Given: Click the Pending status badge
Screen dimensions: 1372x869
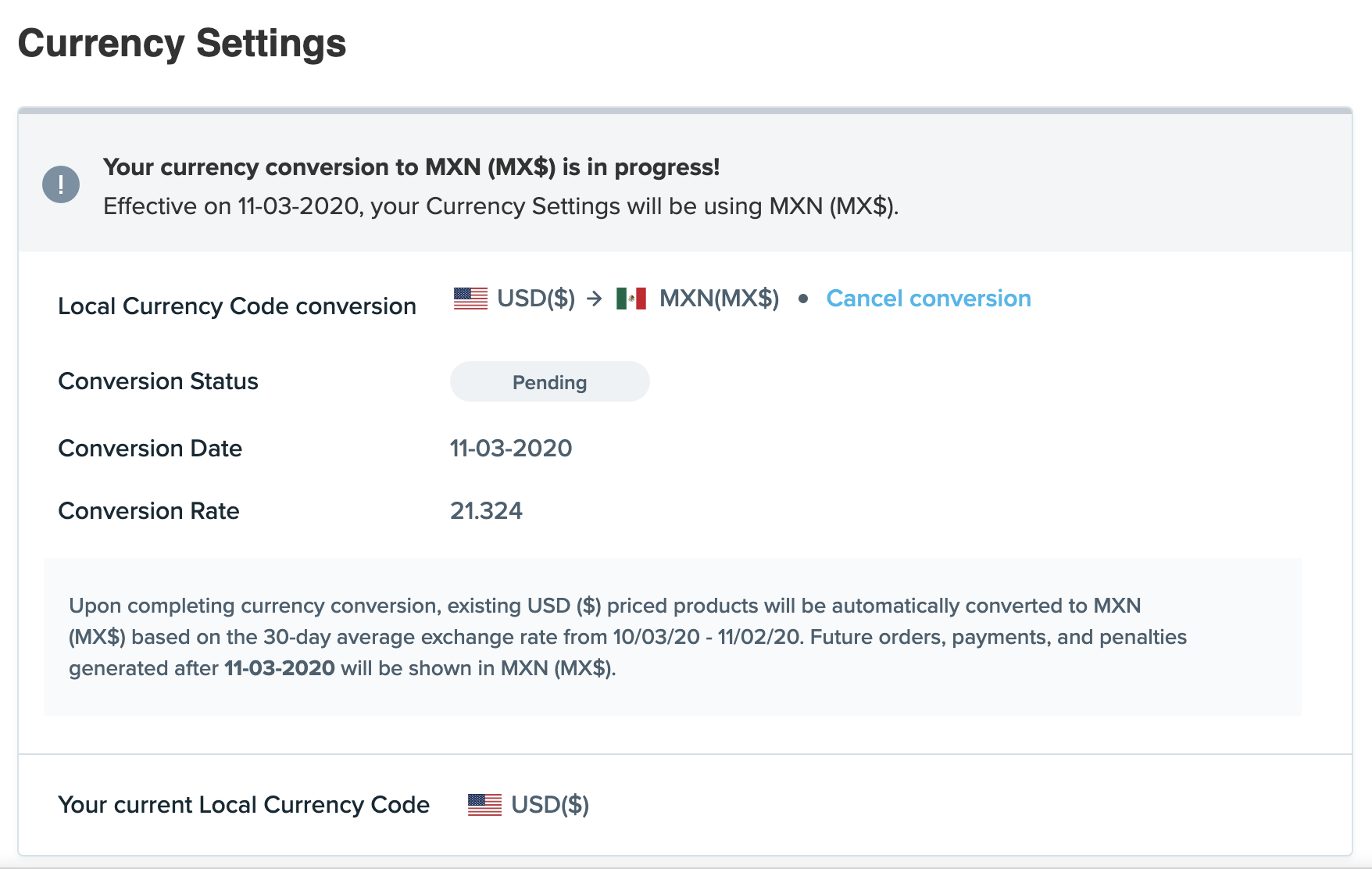Looking at the screenshot, I should click(x=549, y=382).
